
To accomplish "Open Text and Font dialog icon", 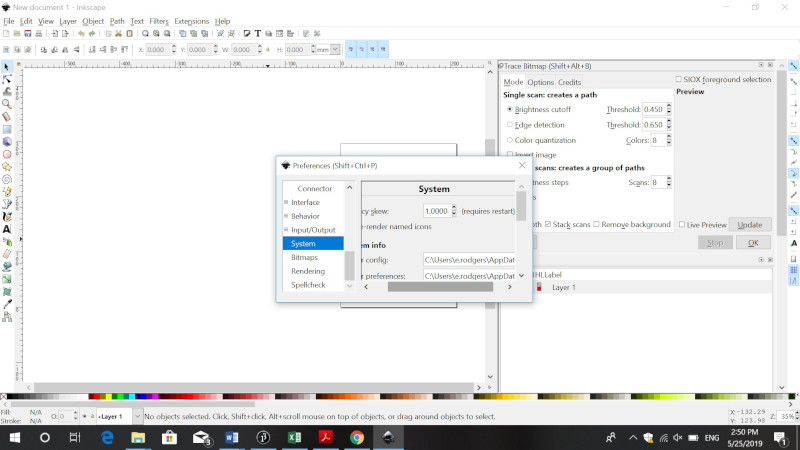I will click(x=258, y=34).
